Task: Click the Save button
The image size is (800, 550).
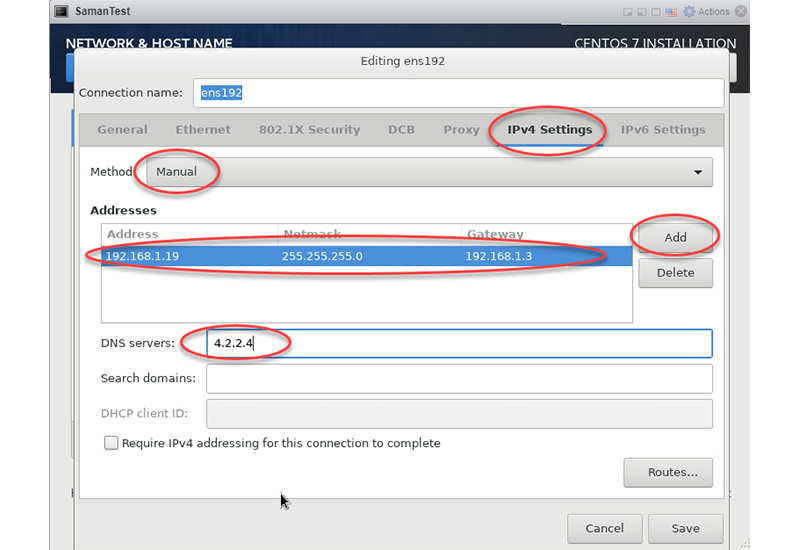Action: 685,528
